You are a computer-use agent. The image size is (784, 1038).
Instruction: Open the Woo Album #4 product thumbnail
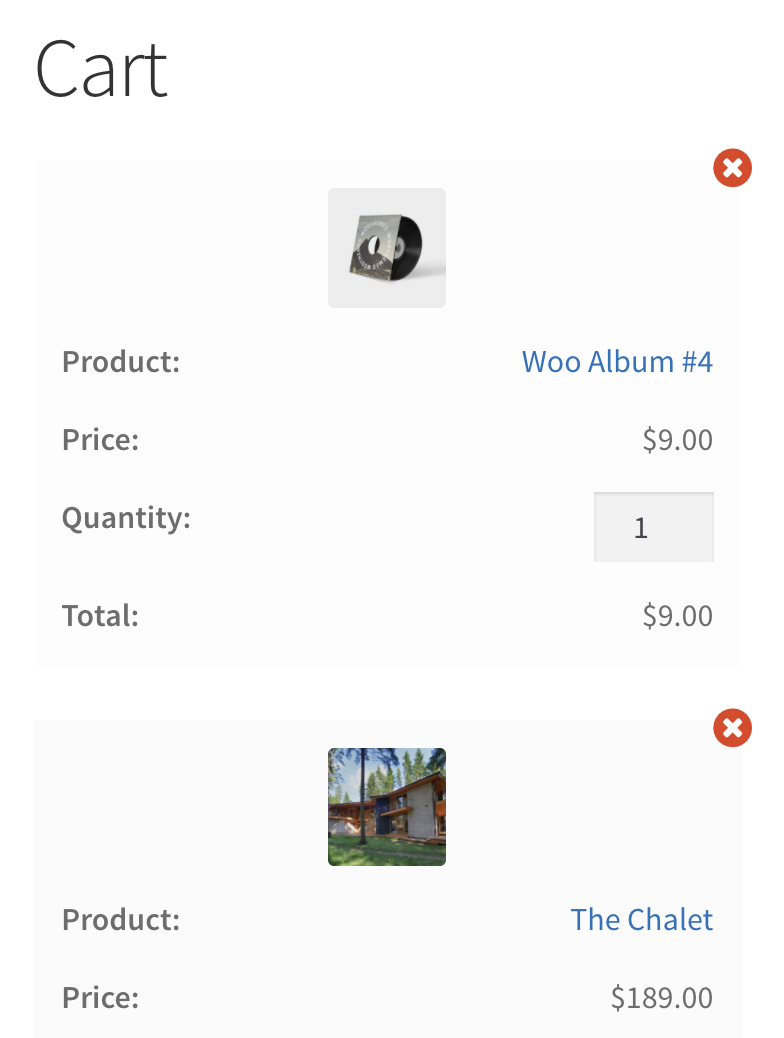point(386,248)
